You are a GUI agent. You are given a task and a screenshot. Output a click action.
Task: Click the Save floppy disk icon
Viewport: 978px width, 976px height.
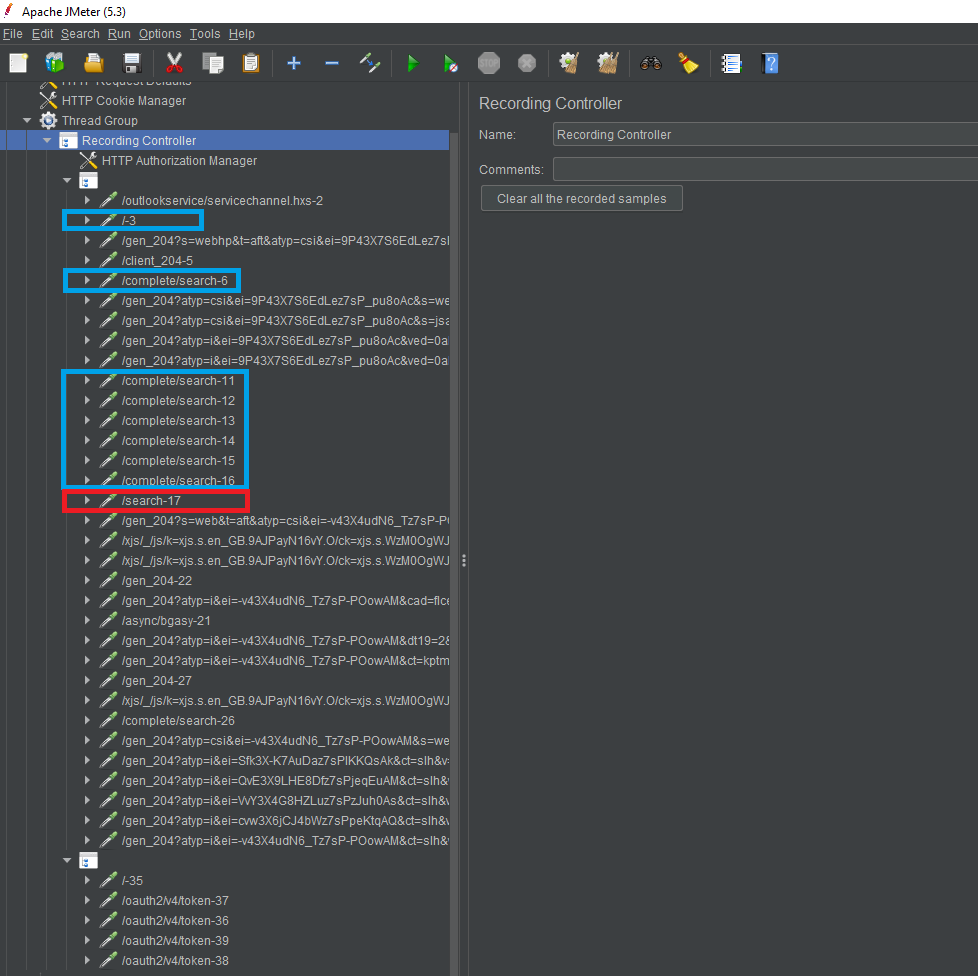tap(131, 63)
